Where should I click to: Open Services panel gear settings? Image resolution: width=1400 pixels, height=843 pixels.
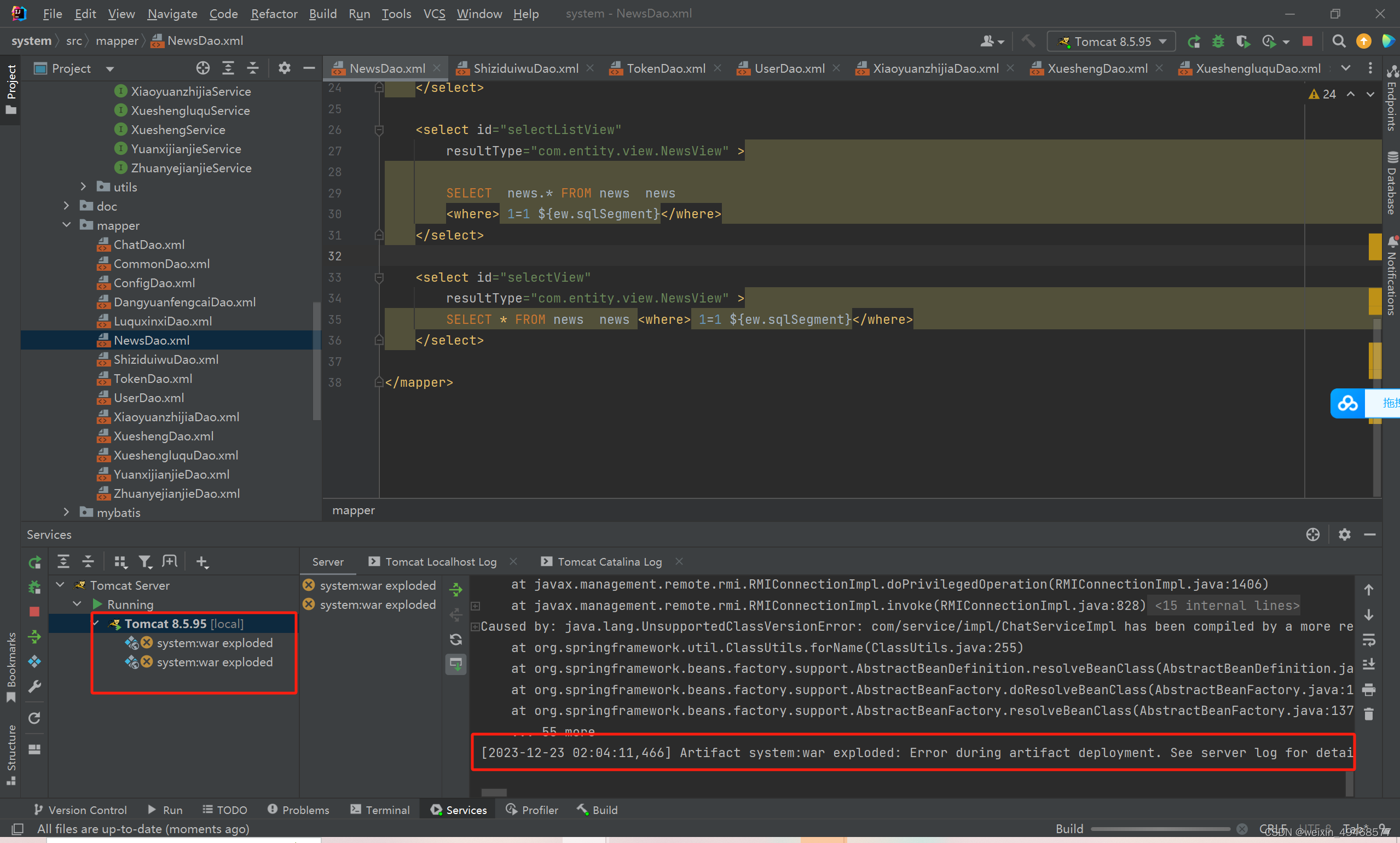point(1344,534)
